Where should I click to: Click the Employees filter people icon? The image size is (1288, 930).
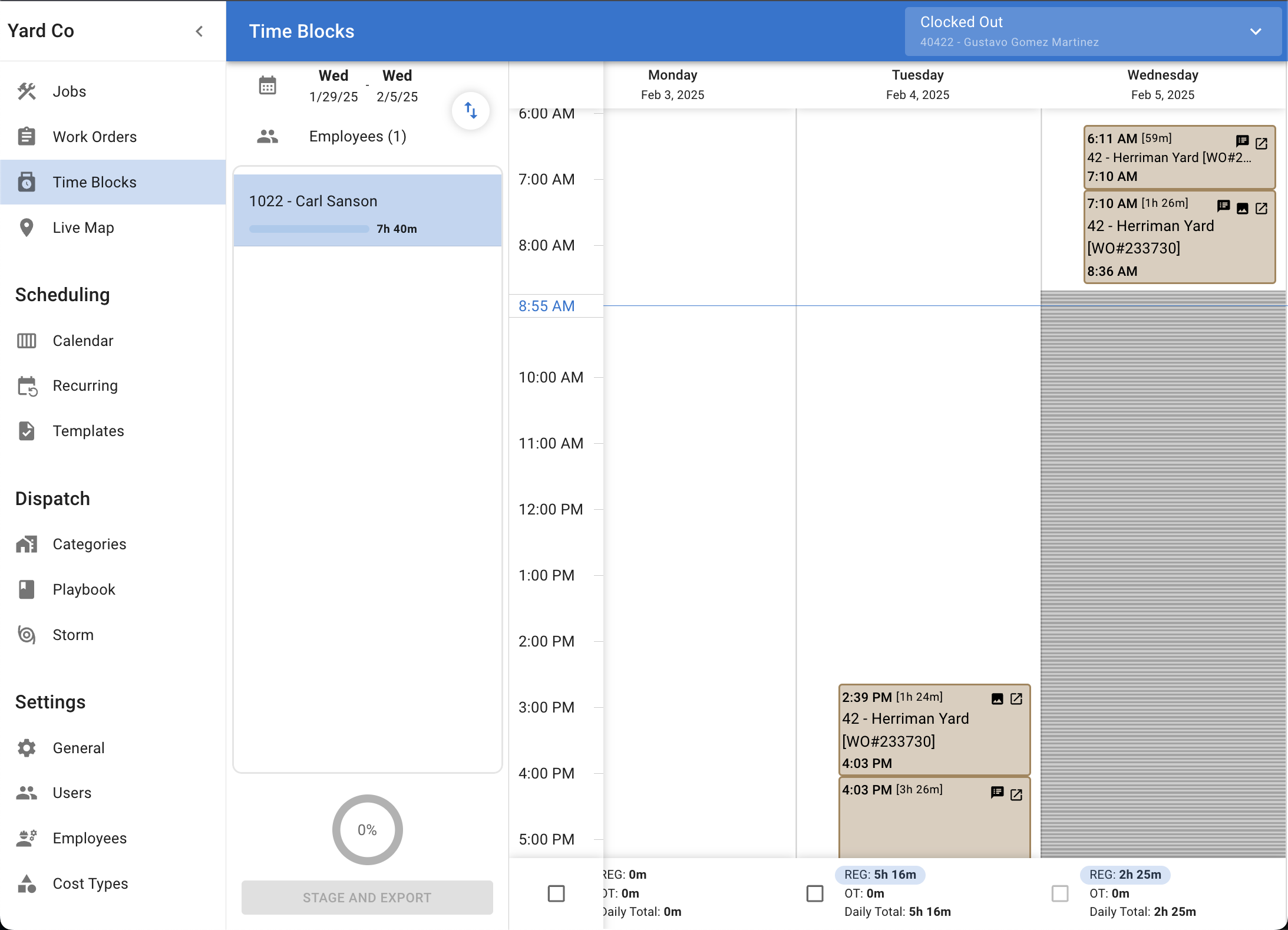click(x=267, y=137)
